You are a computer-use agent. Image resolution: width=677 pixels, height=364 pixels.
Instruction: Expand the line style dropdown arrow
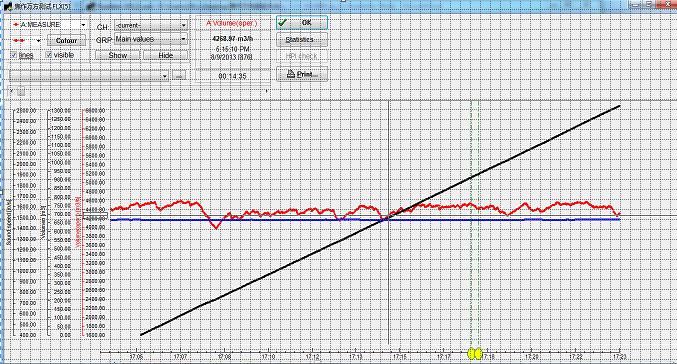click(38, 41)
